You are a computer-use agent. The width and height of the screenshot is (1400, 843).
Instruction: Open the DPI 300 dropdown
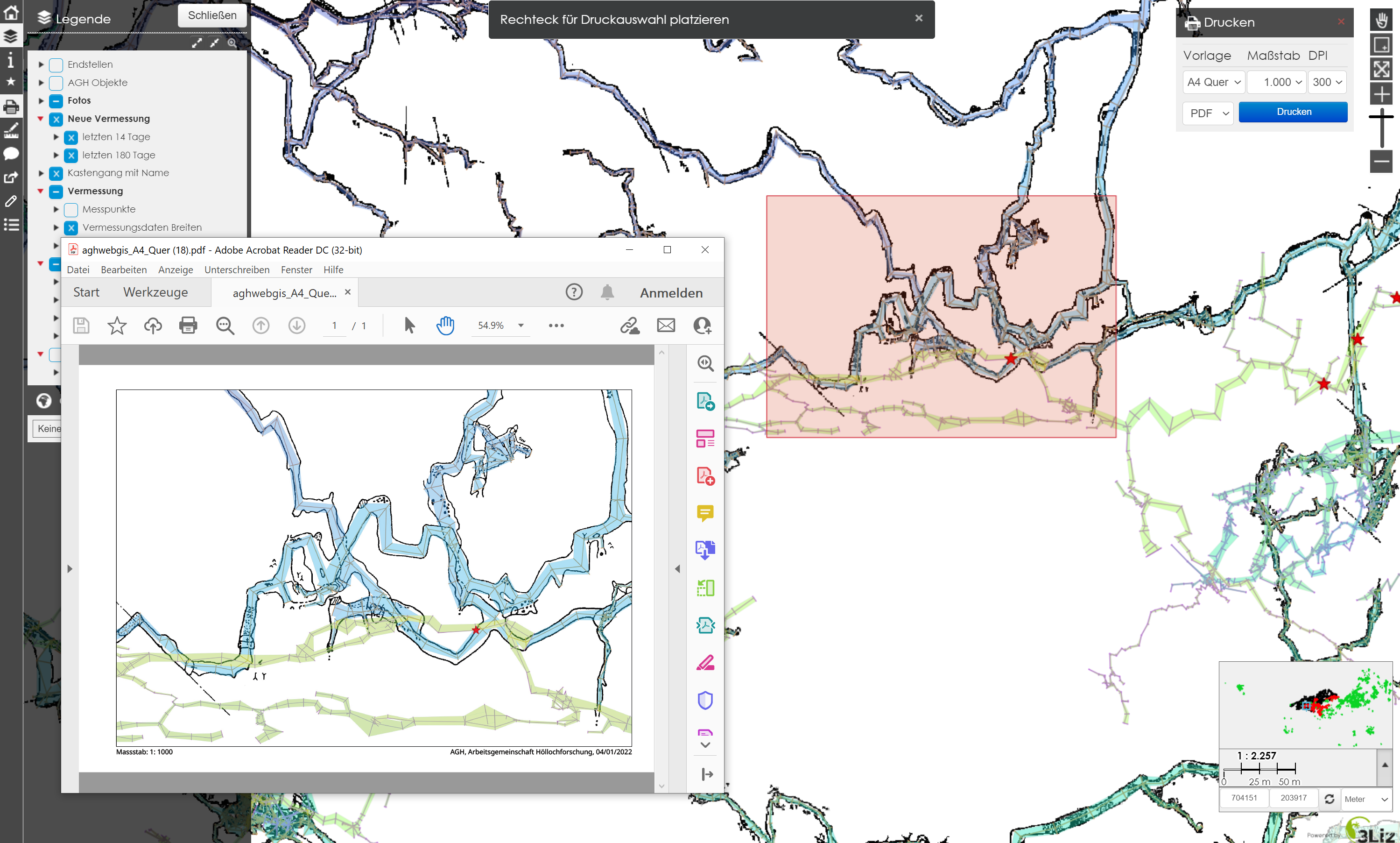(1327, 82)
